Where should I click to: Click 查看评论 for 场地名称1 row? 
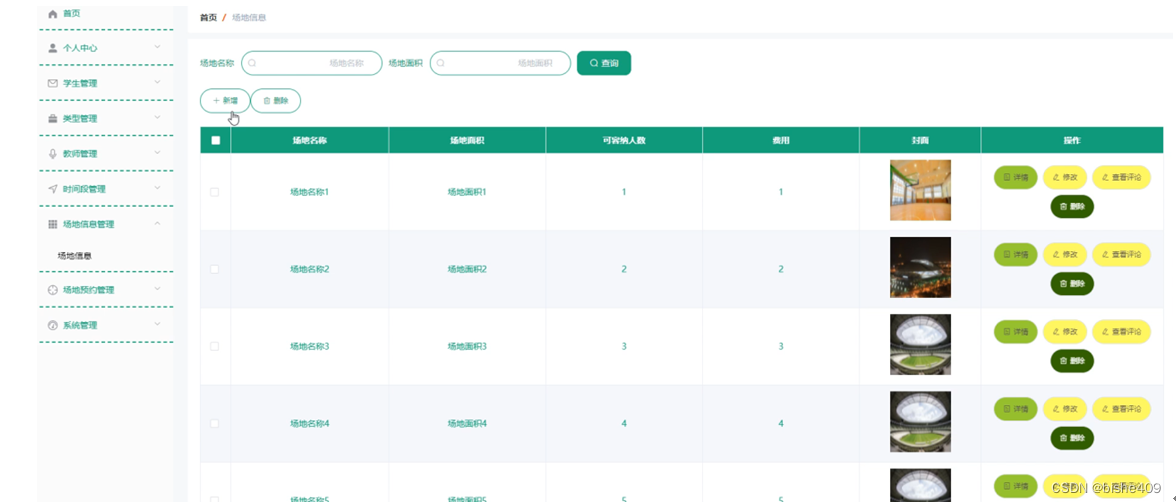coord(1121,178)
